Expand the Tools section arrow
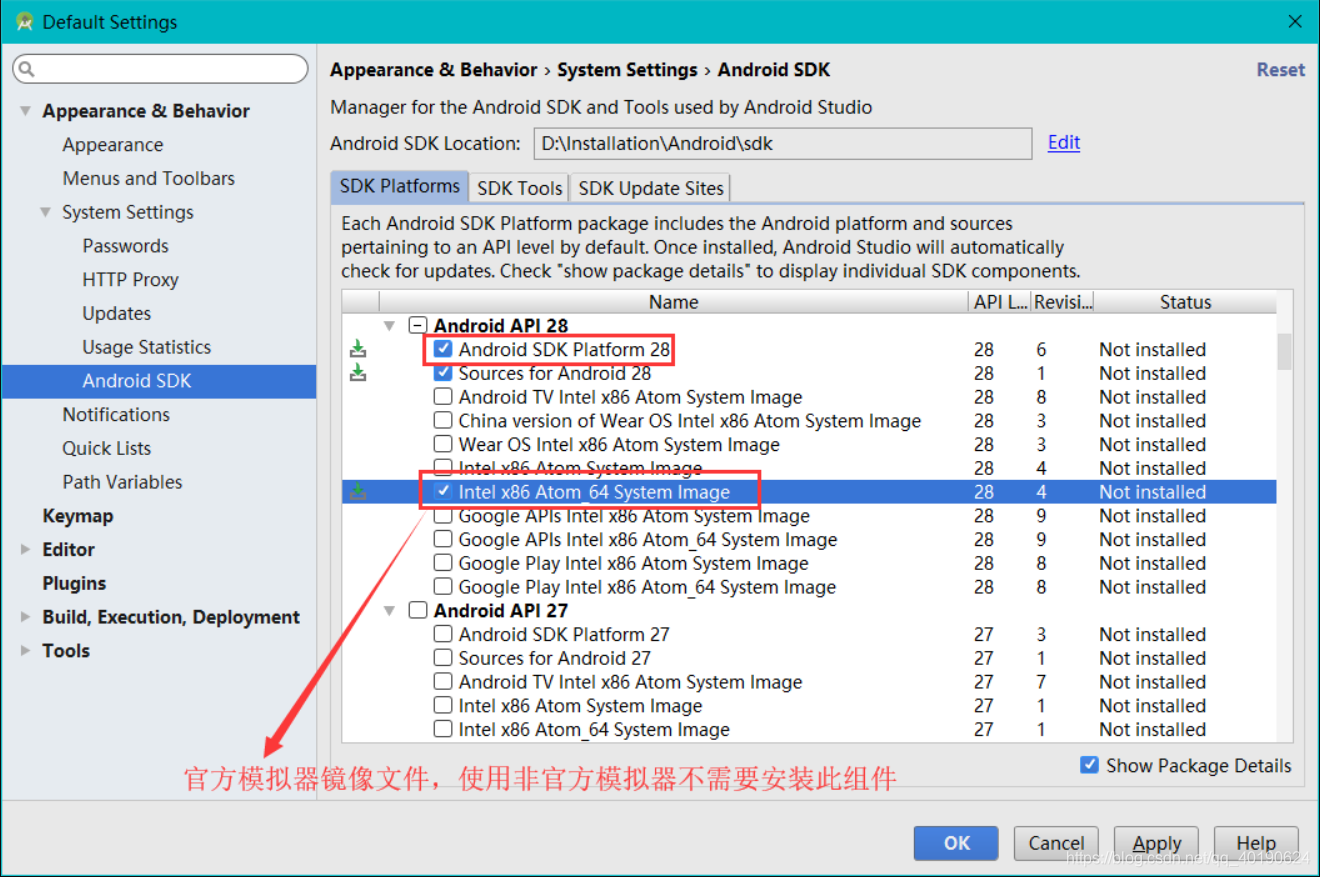The width and height of the screenshot is (1320, 877). (x=25, y=650)
